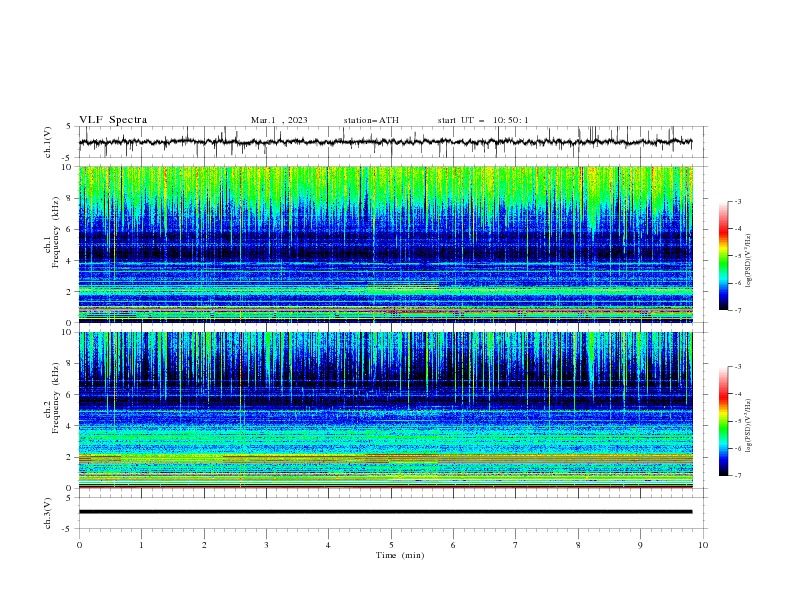Select the date text "Mar.1 , 2023"
The height and width of the screenshot is (612, 792).
(x=279, y=120)
